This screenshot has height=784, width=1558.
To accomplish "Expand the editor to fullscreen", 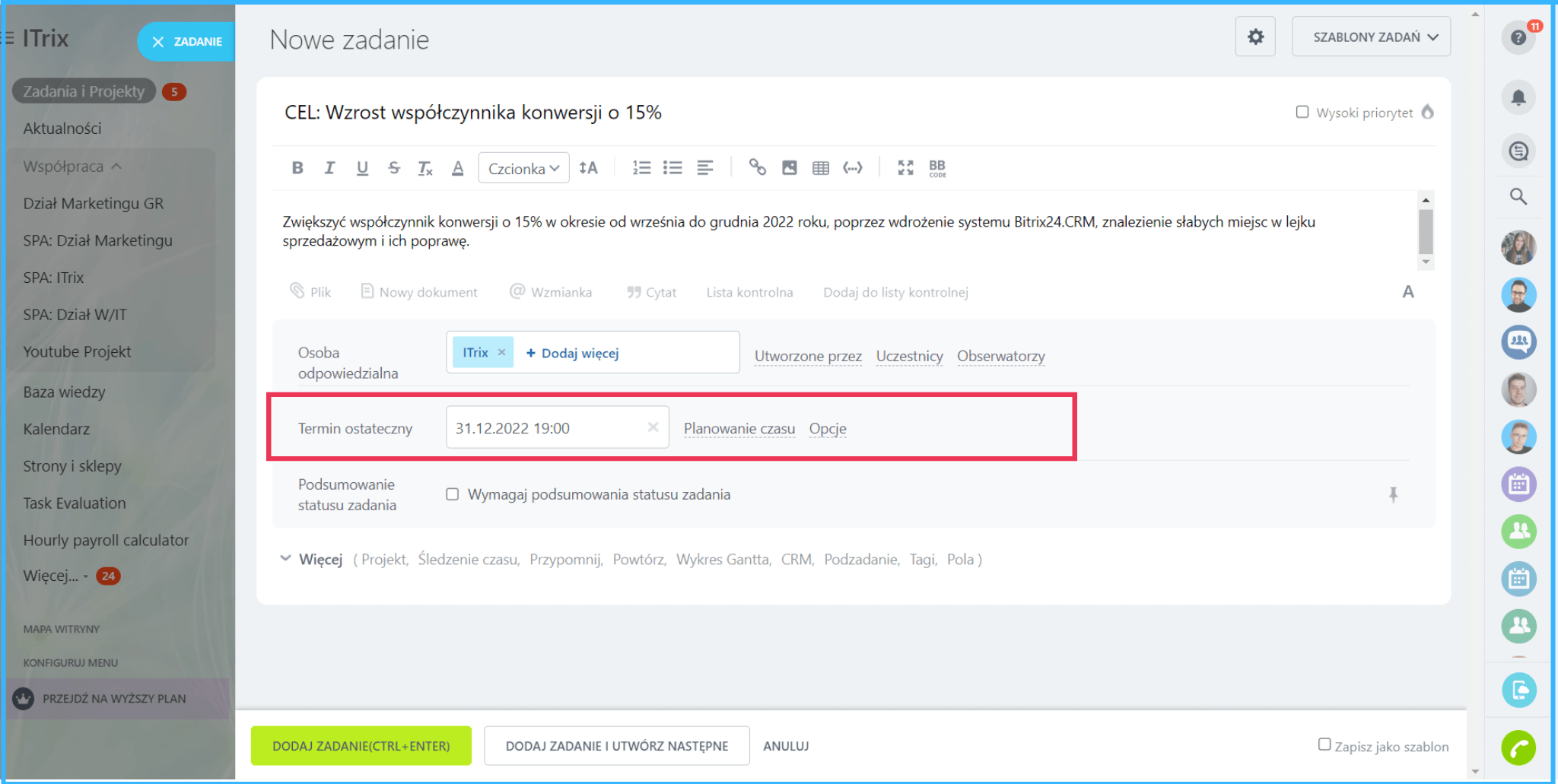I will [x=905, y=168].
